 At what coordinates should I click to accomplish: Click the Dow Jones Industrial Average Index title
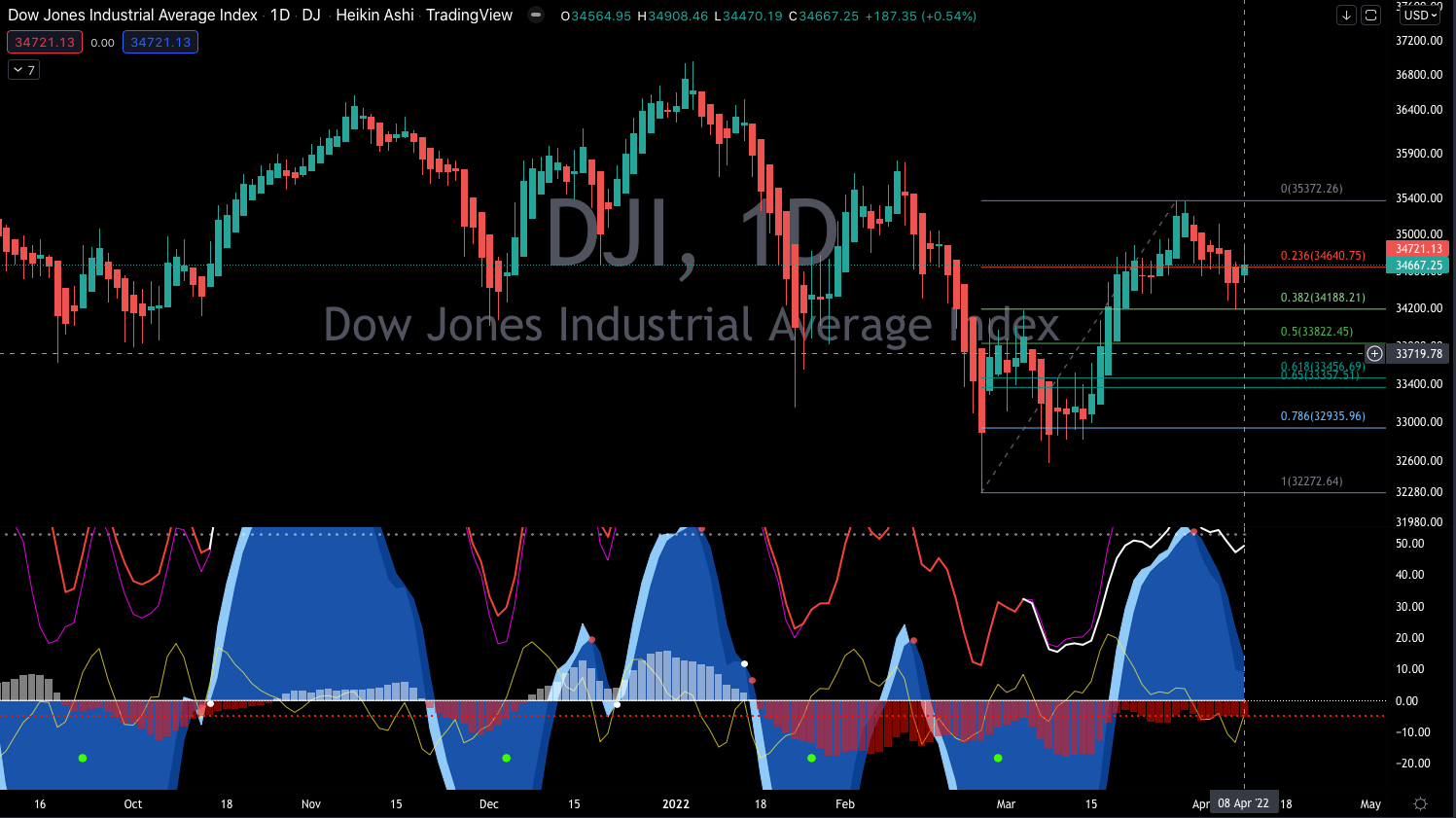(133, 16)
